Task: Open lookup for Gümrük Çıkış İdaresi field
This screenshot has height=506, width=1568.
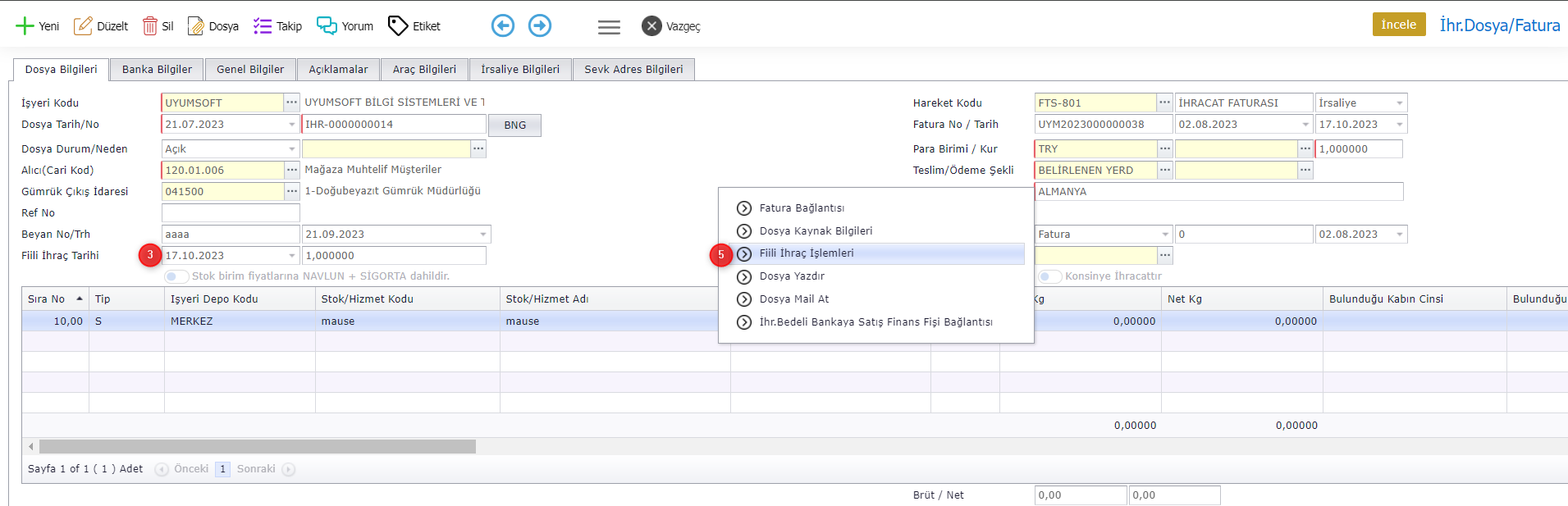Action: [x=292, y=191]
